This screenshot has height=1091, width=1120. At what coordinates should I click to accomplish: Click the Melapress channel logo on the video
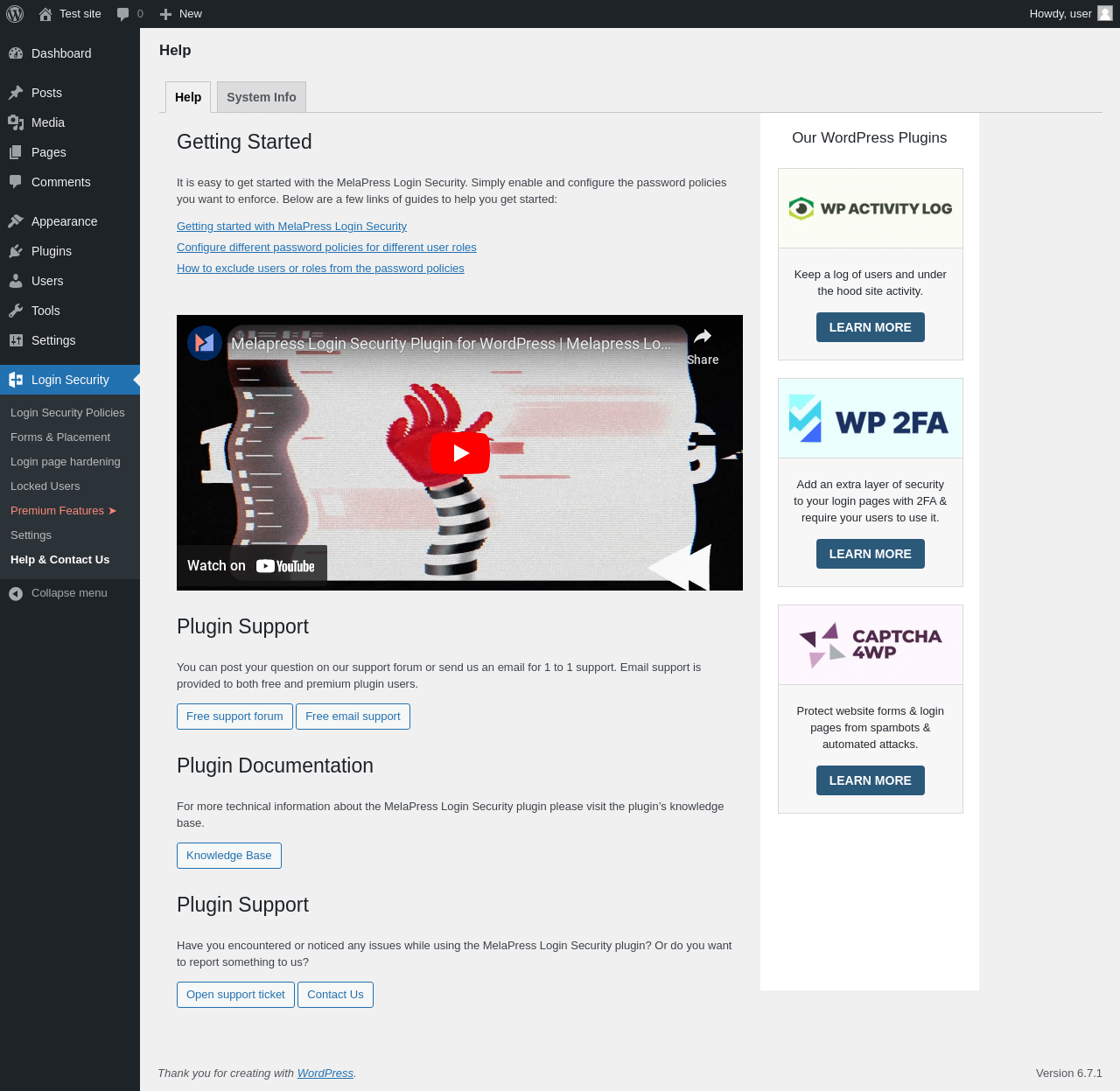pos(205,343)
